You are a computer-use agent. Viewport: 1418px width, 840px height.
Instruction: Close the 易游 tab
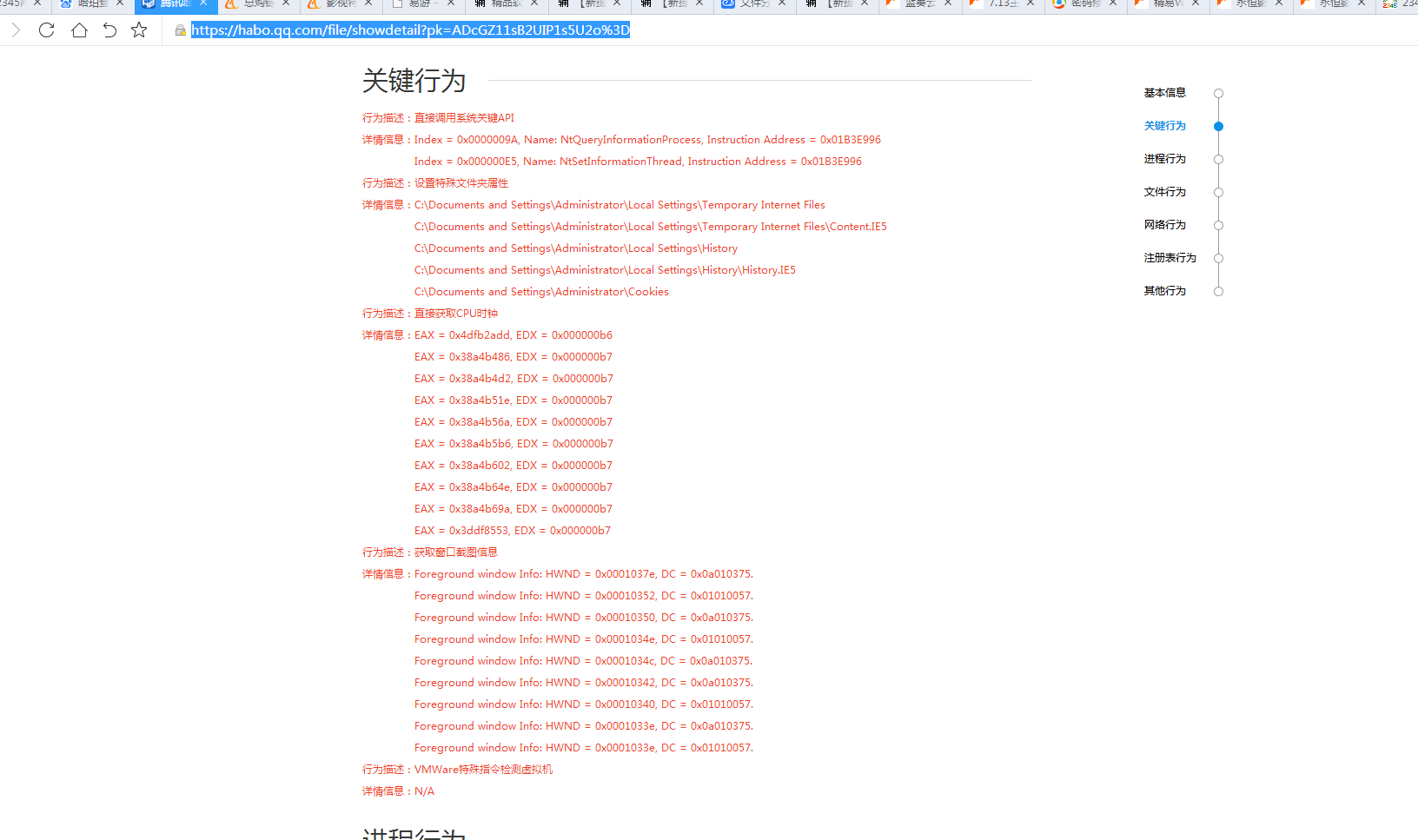point(451,3)
